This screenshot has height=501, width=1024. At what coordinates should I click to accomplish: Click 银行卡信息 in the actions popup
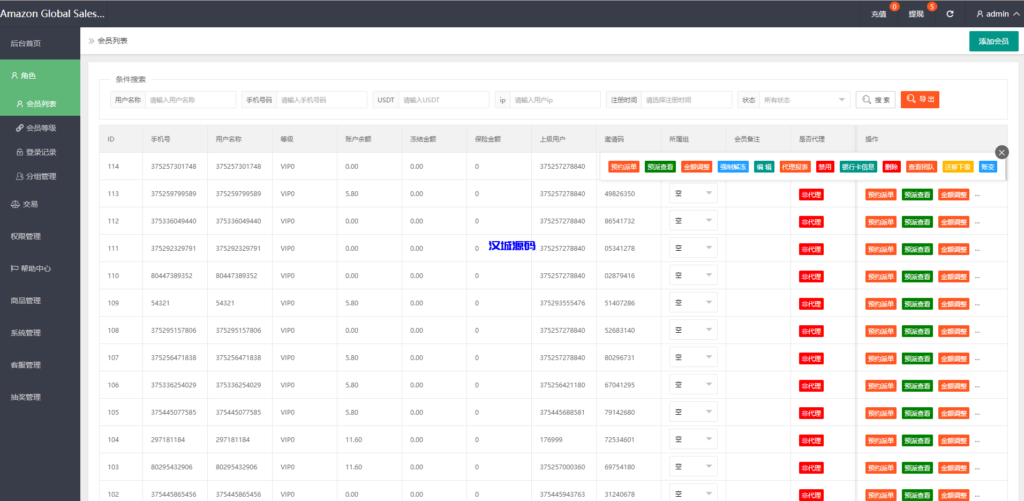click(x=858, y=167)
